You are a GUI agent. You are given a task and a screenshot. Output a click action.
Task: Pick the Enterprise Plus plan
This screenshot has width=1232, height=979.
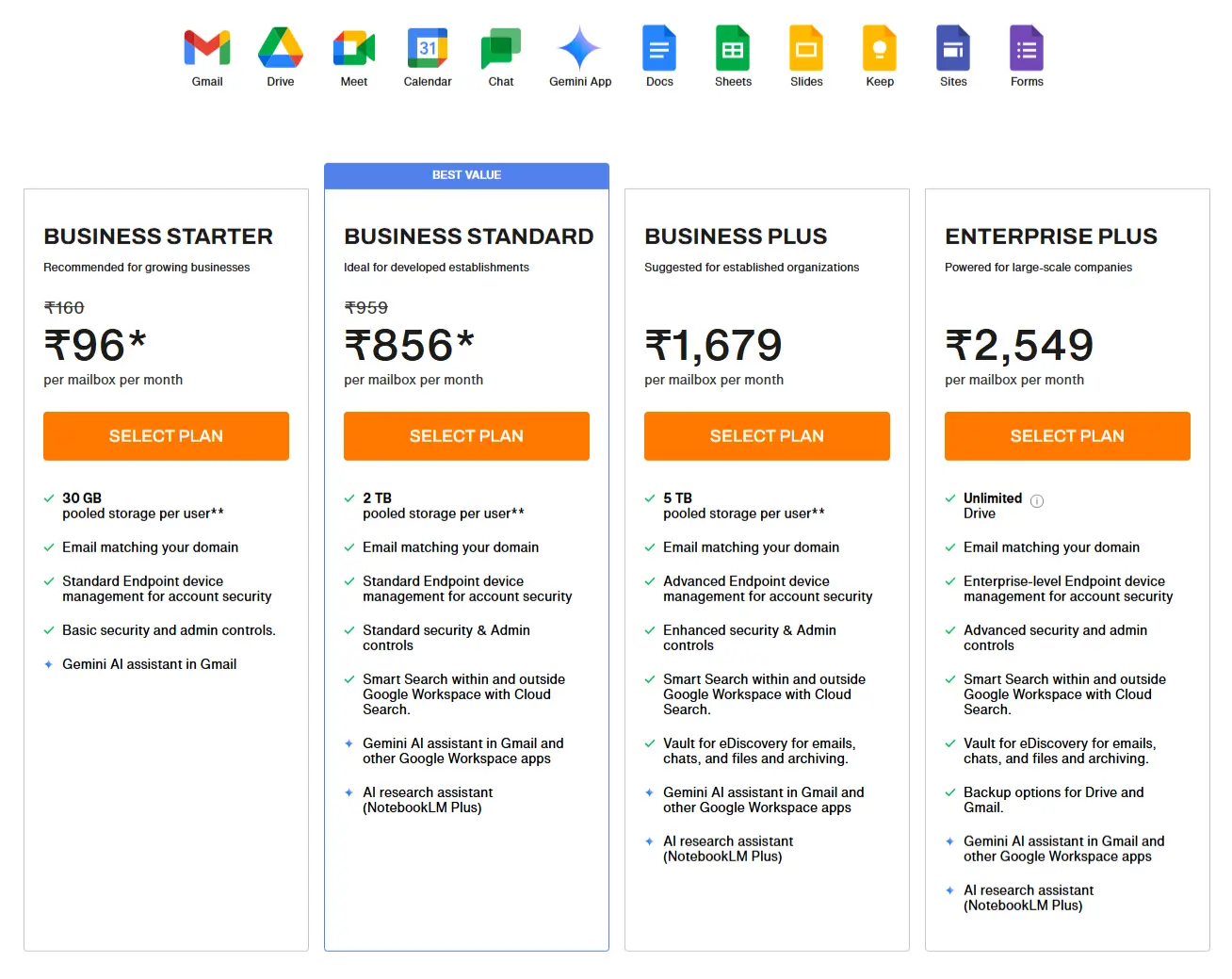1067,436
